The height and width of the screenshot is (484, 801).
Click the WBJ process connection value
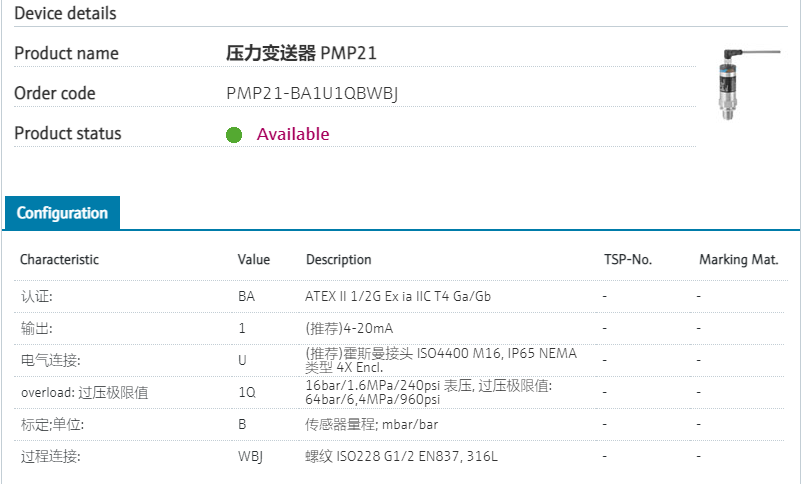[250, 457]
